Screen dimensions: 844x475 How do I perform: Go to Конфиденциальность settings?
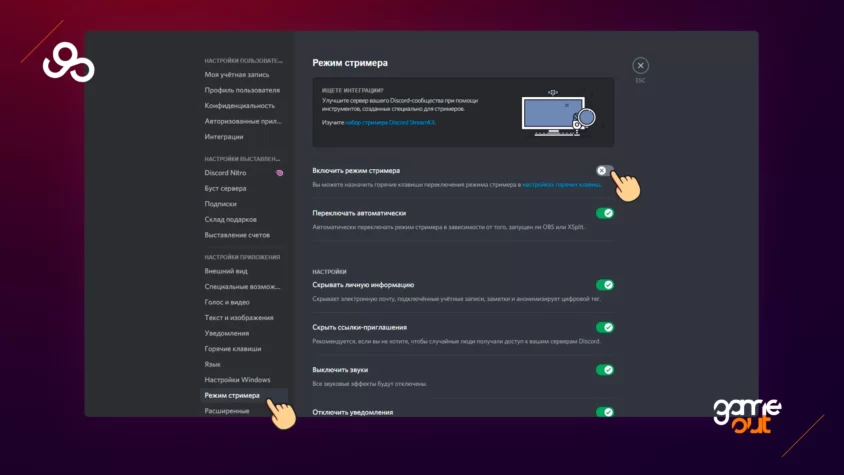click(x=240, y=106)
